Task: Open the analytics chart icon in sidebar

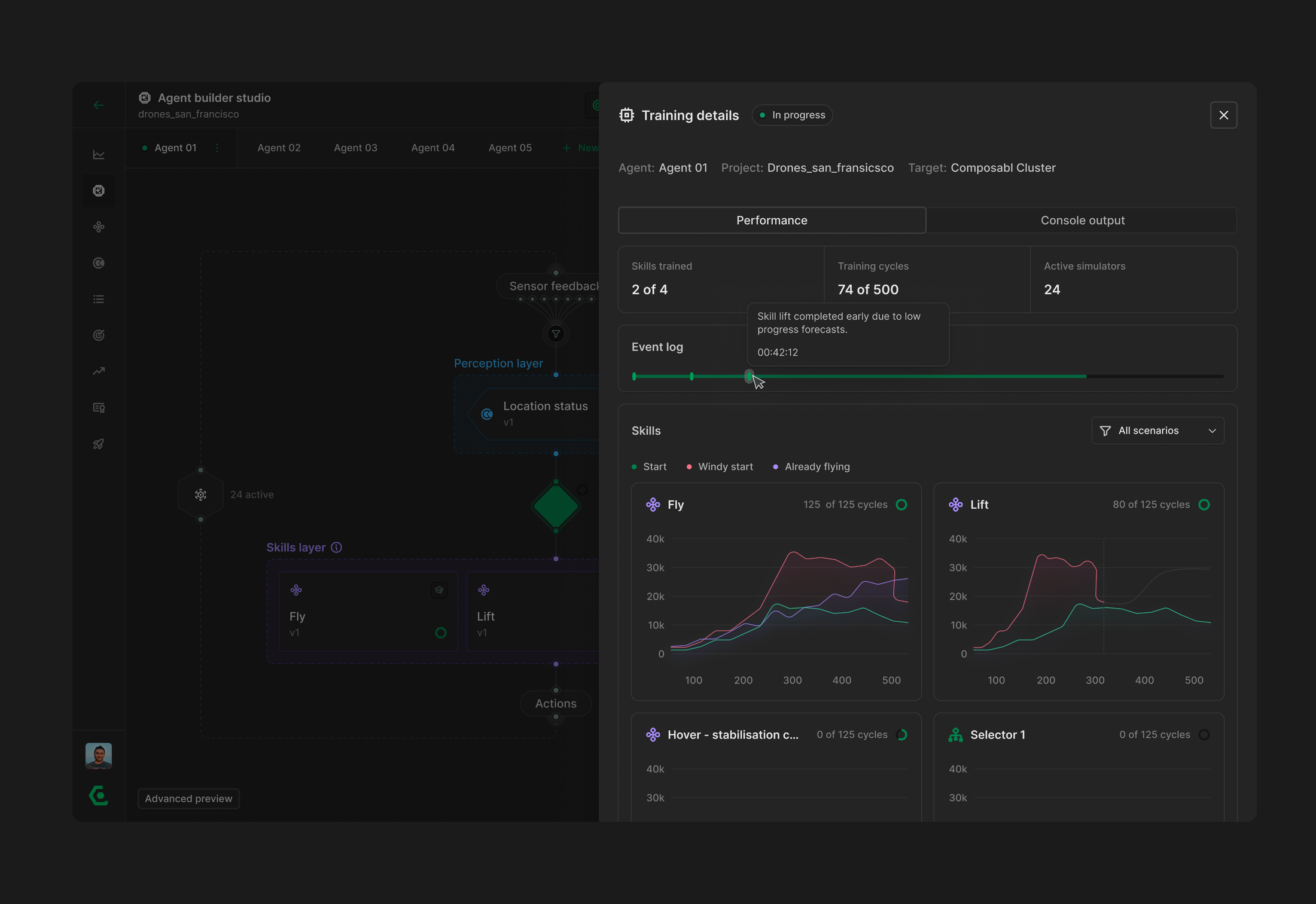Action: pos(99,155)
